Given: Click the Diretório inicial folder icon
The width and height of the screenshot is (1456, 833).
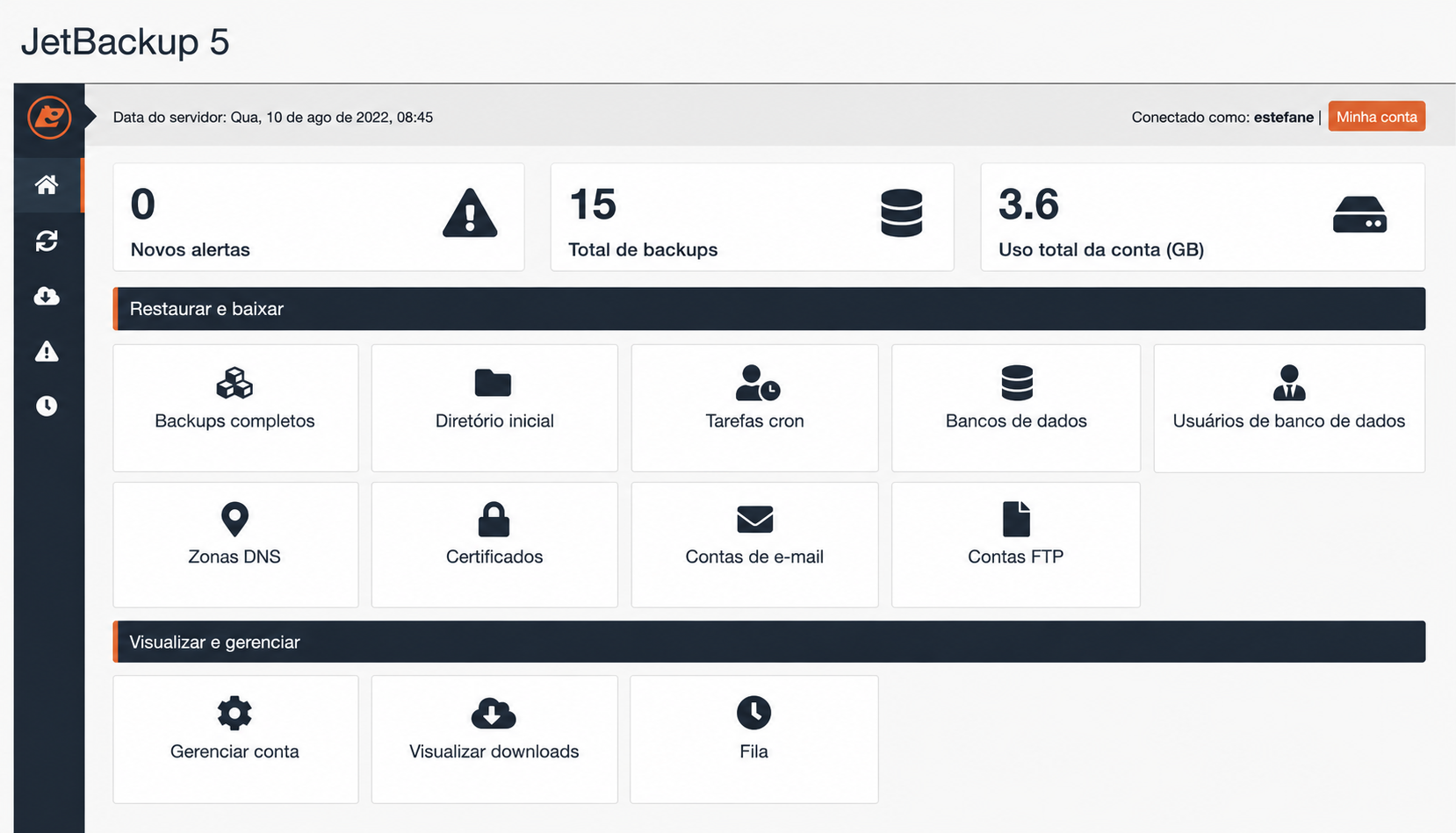Looking at the screenshot, I should [493, 383].
